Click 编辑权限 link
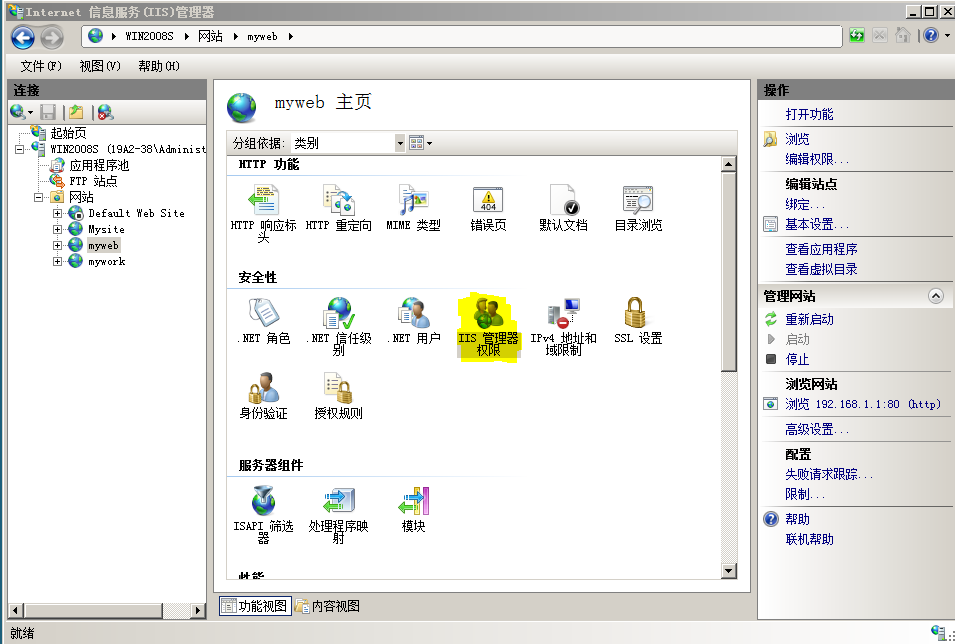Image resolution: width=955 pixels, height=644 pixels. pos(816,159)
